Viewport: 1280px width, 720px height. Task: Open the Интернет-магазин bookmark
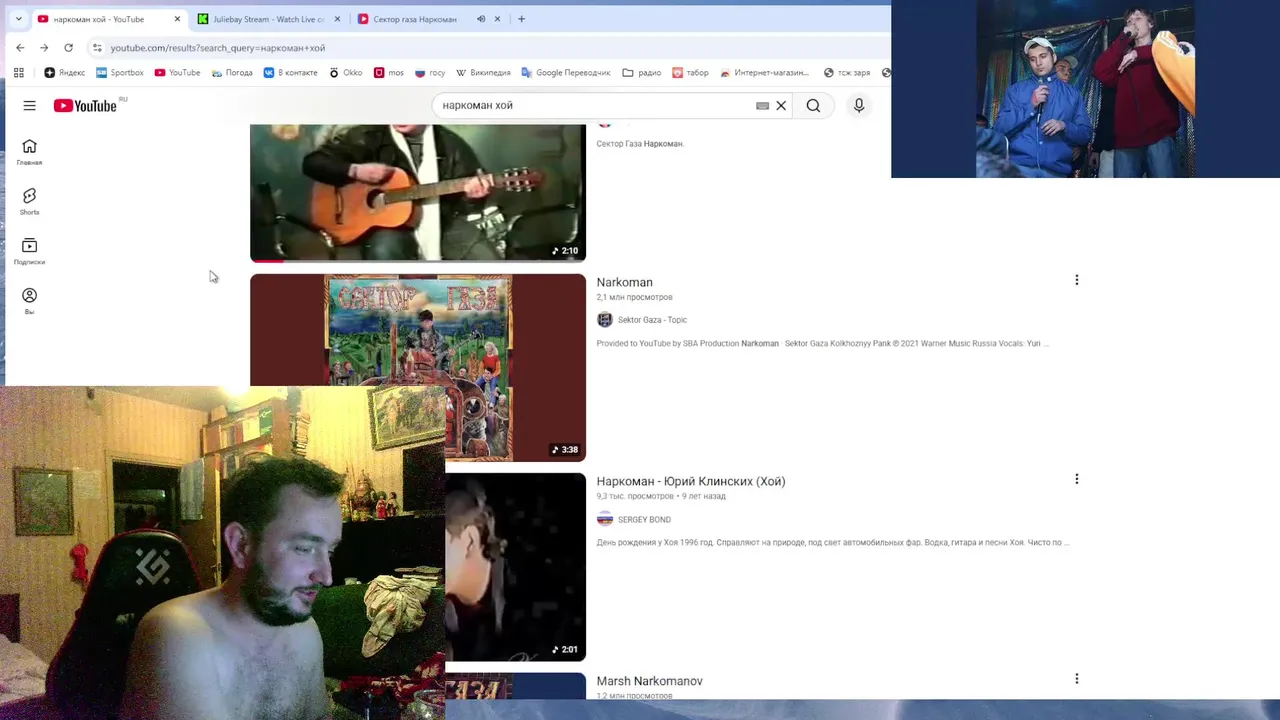point(764,72)
